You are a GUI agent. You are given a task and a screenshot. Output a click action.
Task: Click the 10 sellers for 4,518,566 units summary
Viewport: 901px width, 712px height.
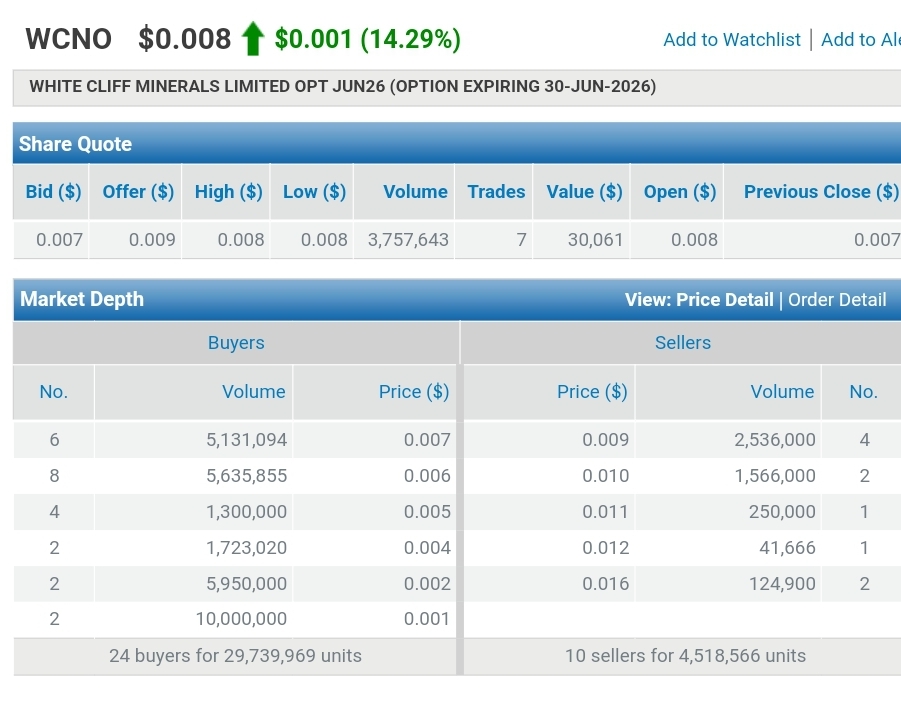(x=686, y=656)
